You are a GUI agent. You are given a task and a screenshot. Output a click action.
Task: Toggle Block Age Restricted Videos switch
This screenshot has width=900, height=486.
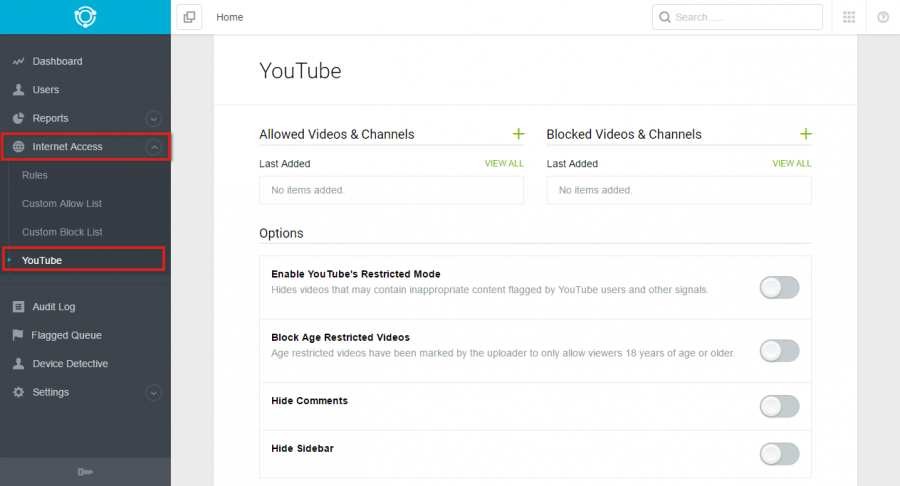point(779,351)
